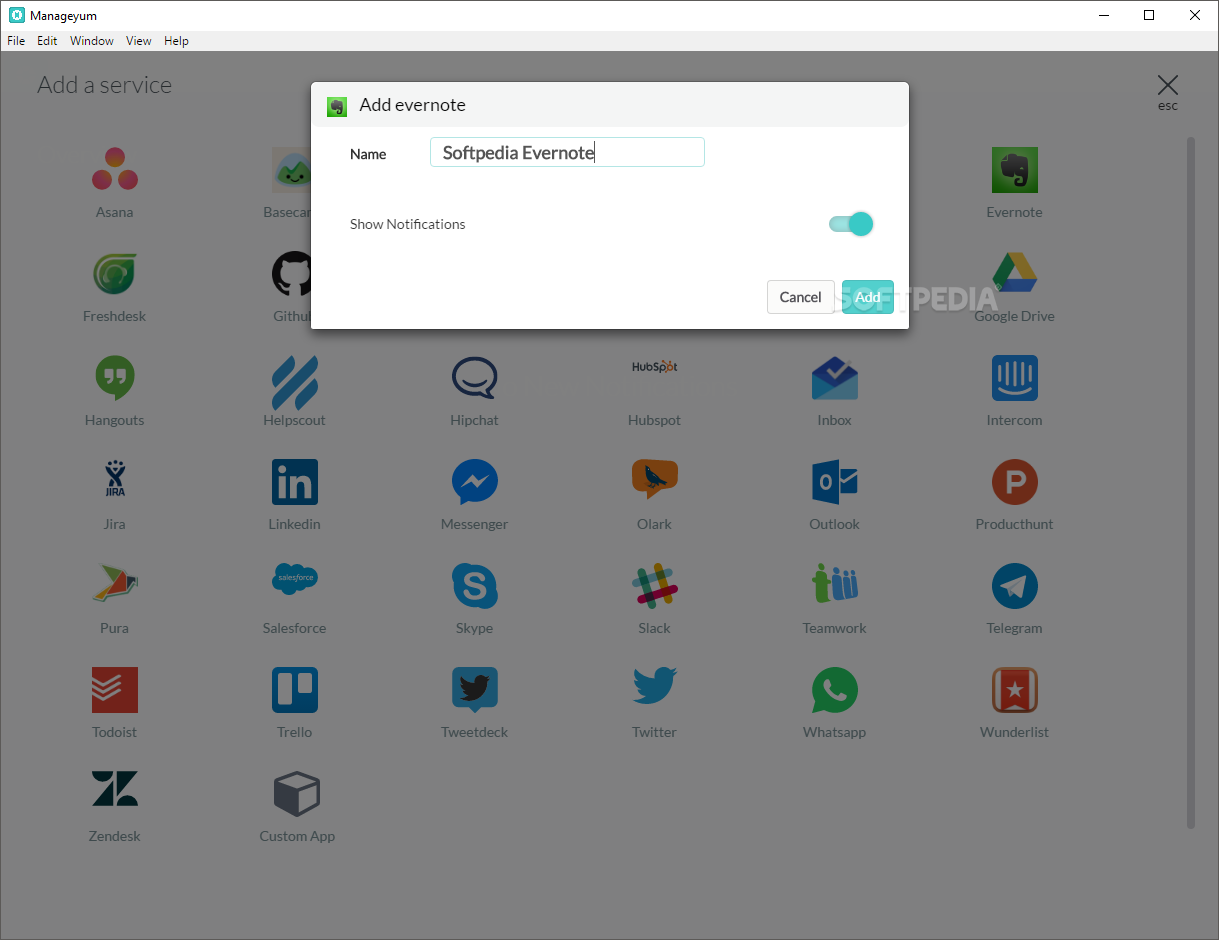Viewport: 1219px width, 940px height.
Task: Cancel adding the Evernote service
Action: [801, 297]
